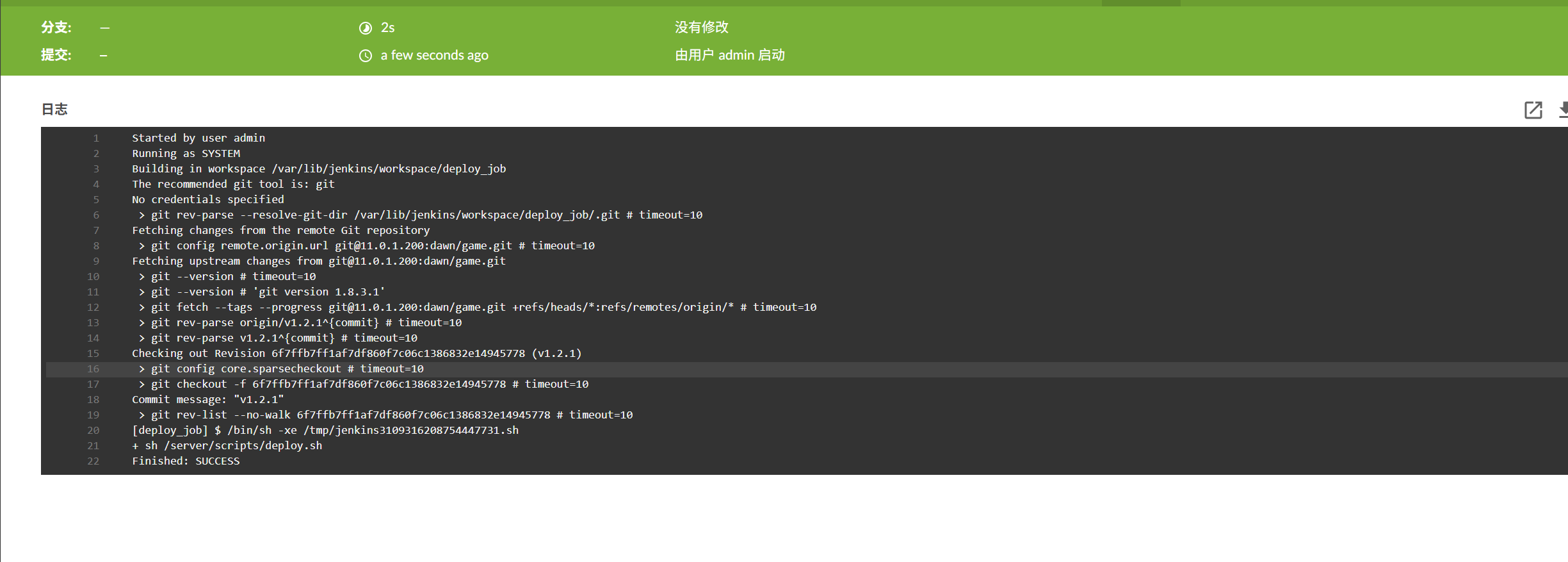Select 'git rev-parse --resolve-git-dir' log line
Viewport: 1568px width, 562px height.
pyautogui.click(x=421, y=215)
